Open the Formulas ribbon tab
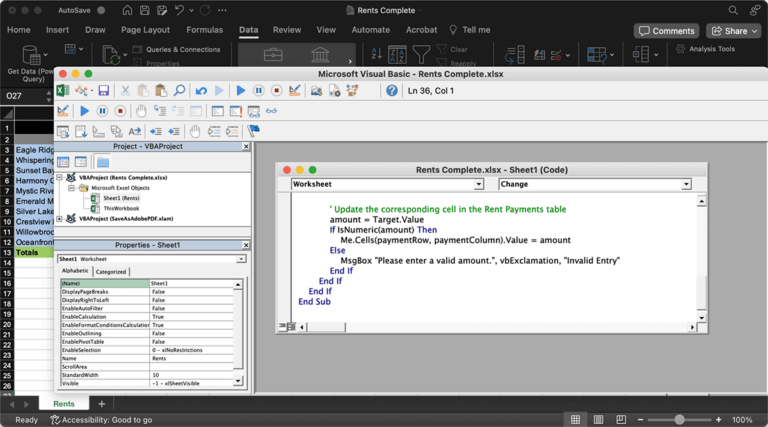This screenshot has width=768, height=427. (204, 30)
